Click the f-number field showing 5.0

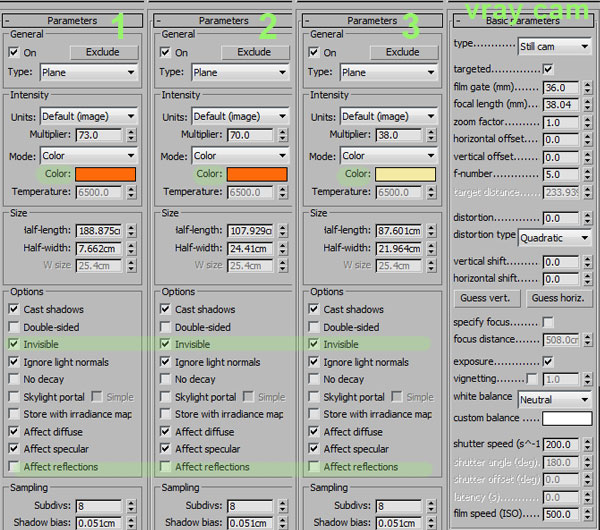point(561,175)
